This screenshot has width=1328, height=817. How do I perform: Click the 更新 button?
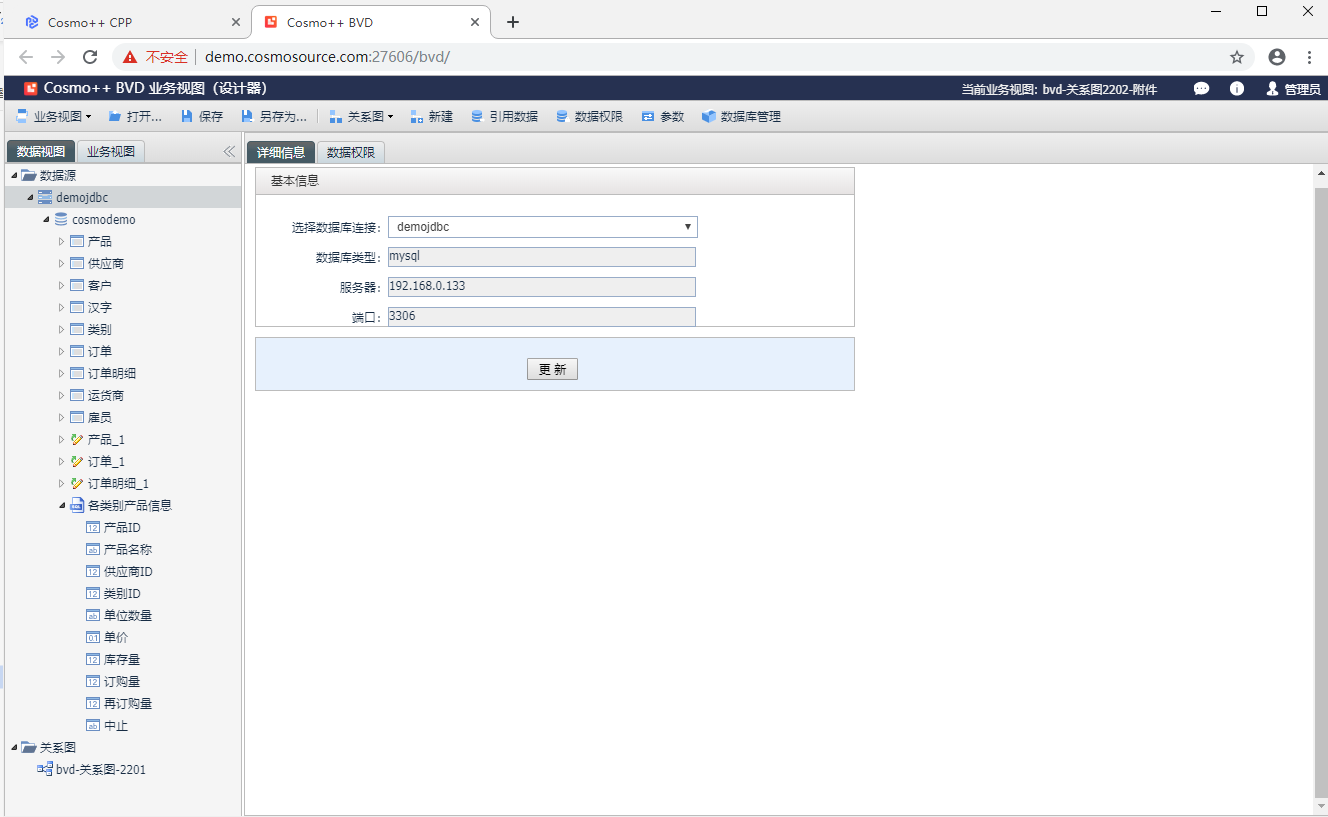[x=552, y=369]
